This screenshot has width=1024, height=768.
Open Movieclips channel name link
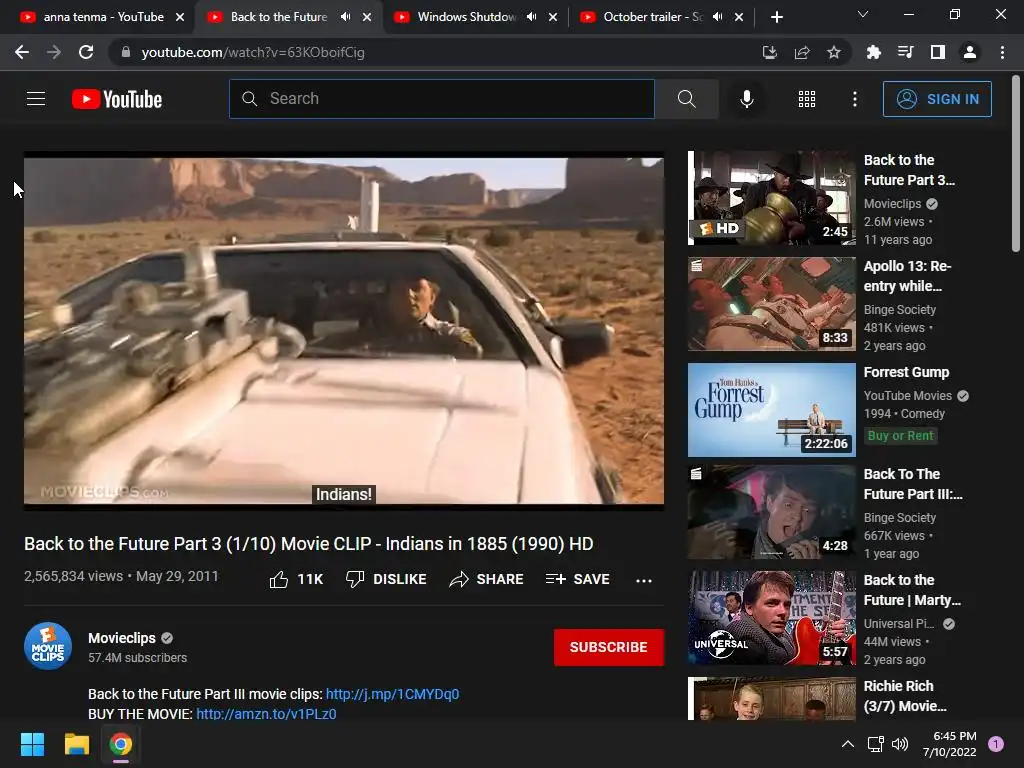122,638
